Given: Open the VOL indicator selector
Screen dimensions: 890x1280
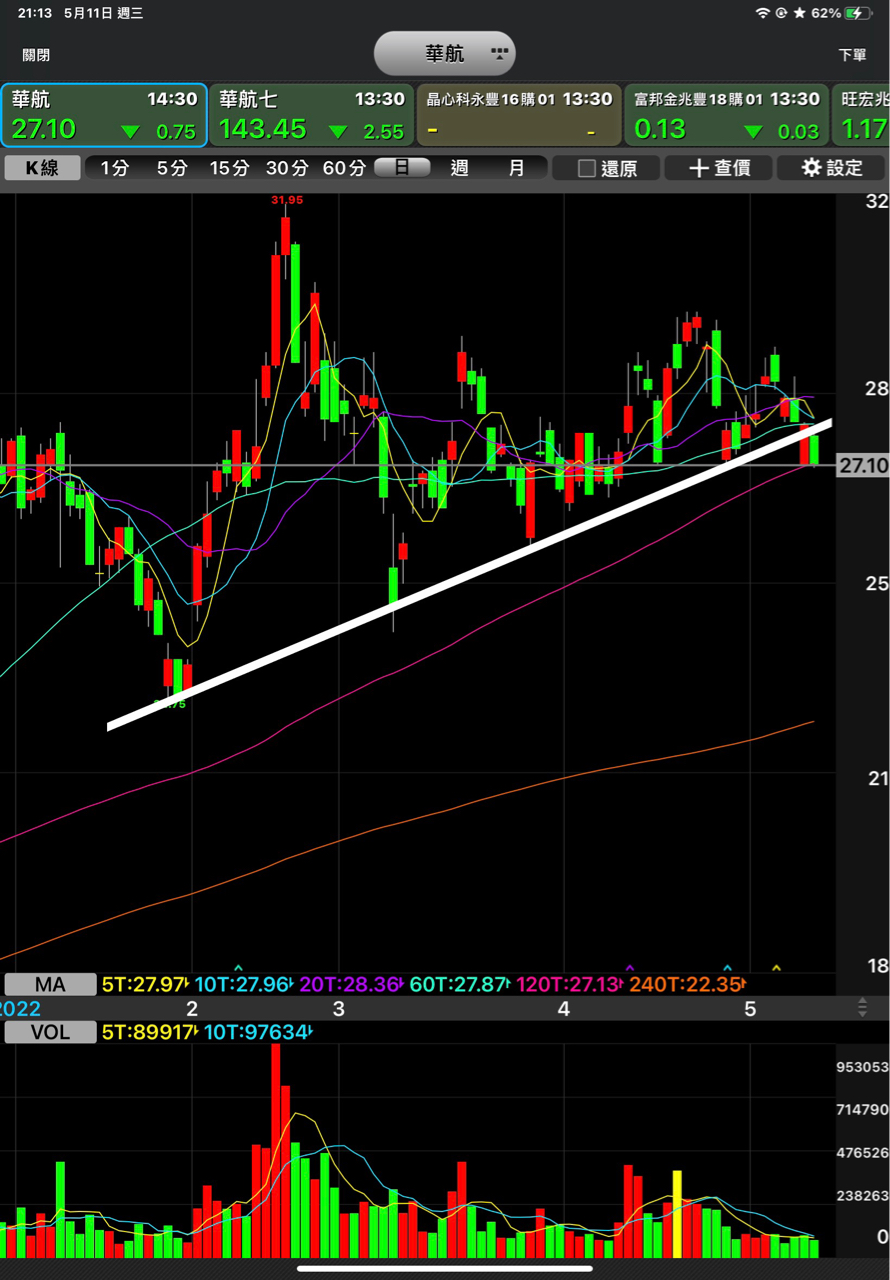Looking at the screenshot, I should tap(50, 1032).
